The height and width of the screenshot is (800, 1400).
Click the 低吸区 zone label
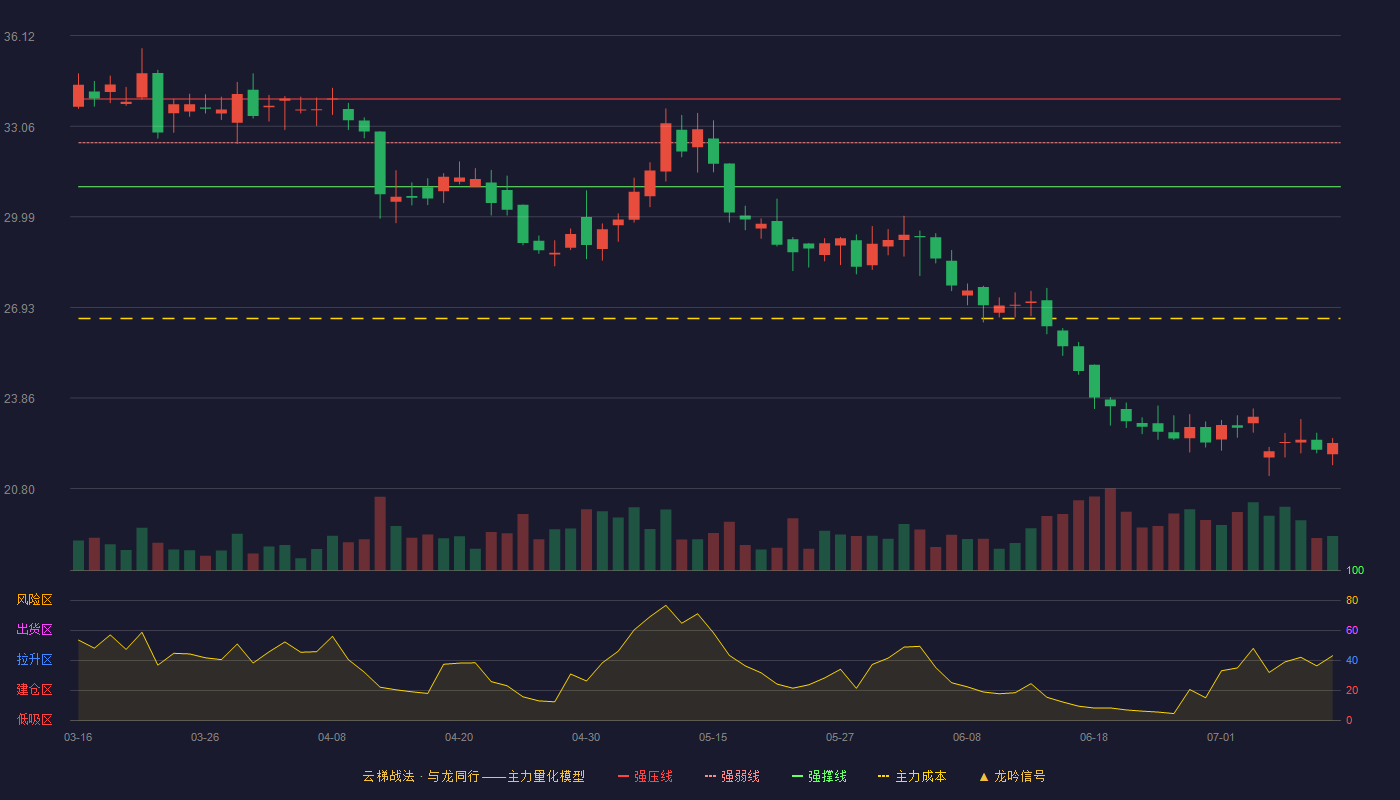[34, 719]
